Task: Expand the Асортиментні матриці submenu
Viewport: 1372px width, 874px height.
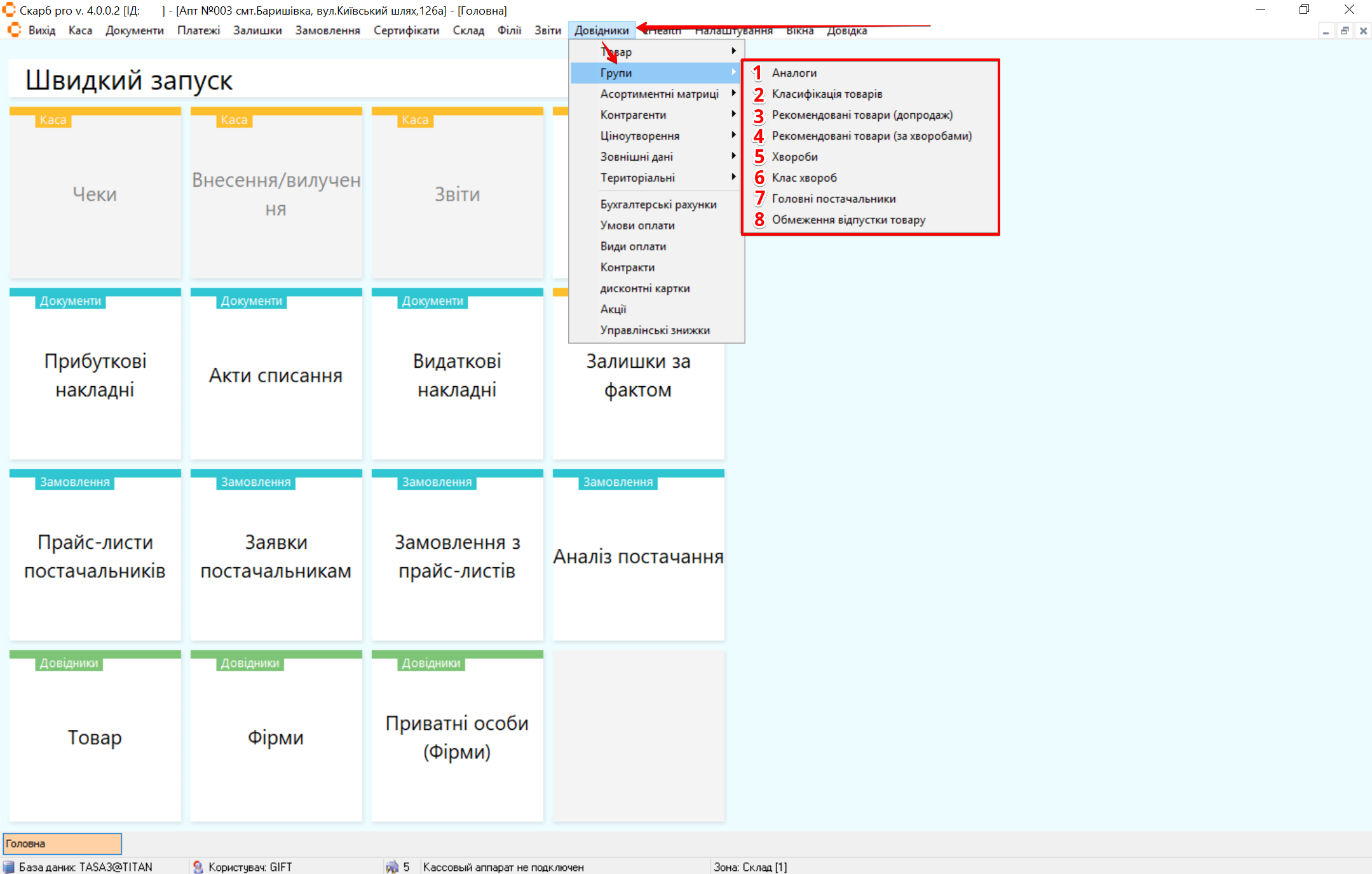Action: (x=660, y=94)
